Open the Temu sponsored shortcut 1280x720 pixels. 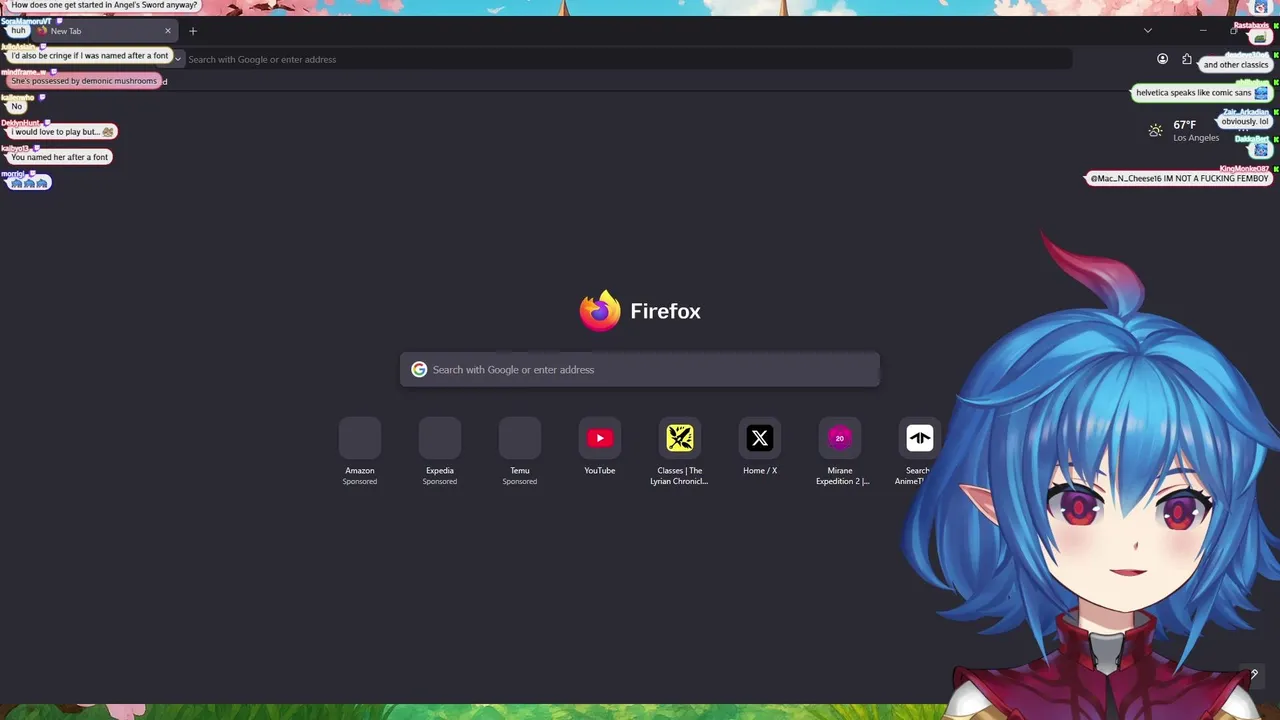tap(520, 438)
